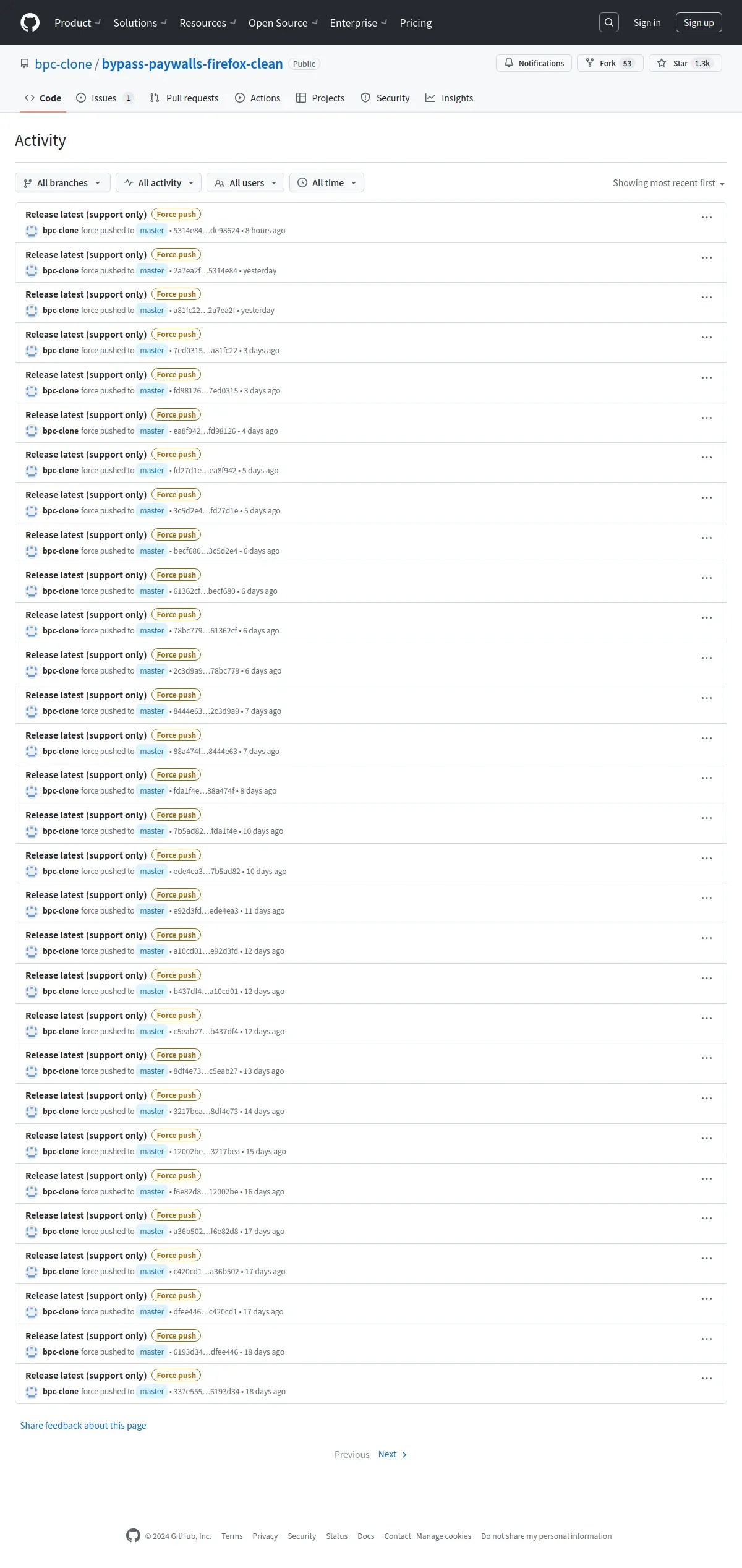742x1568 pixels.
Task: Expand the All branches filter
Action: pyautogui.click(x=62, y=182)
